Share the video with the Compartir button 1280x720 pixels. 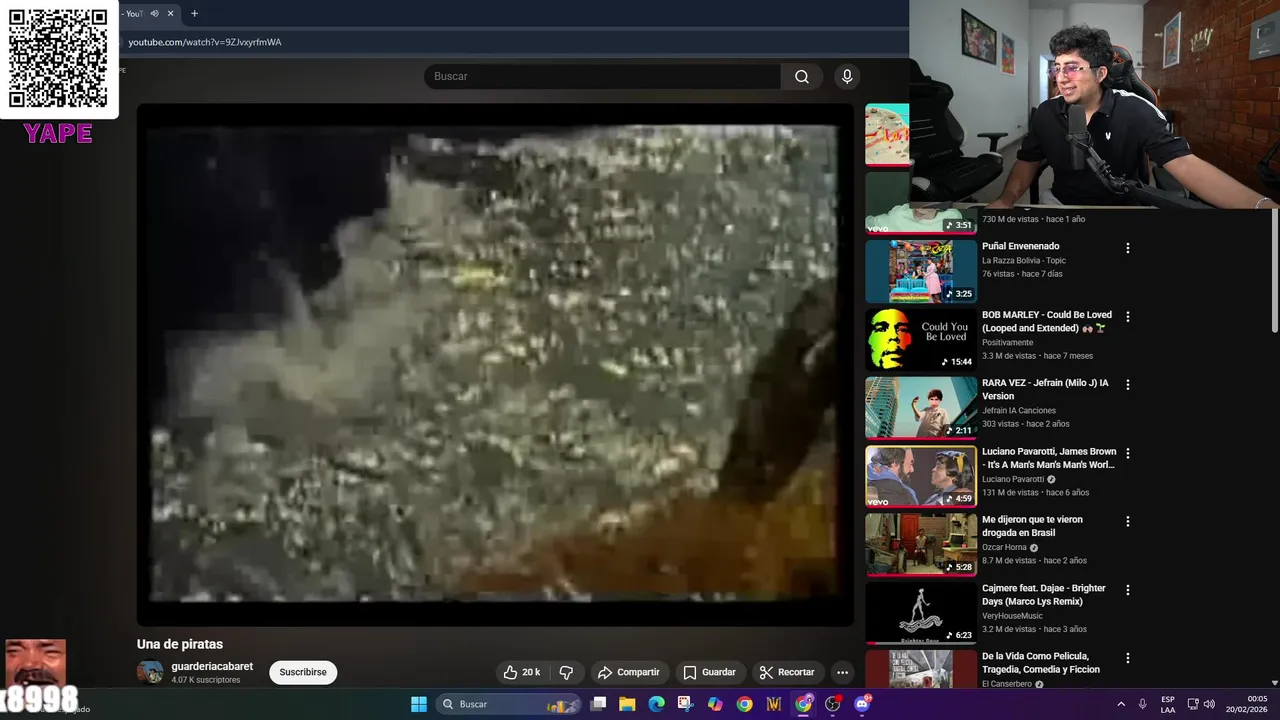click(x=628, y=672)
